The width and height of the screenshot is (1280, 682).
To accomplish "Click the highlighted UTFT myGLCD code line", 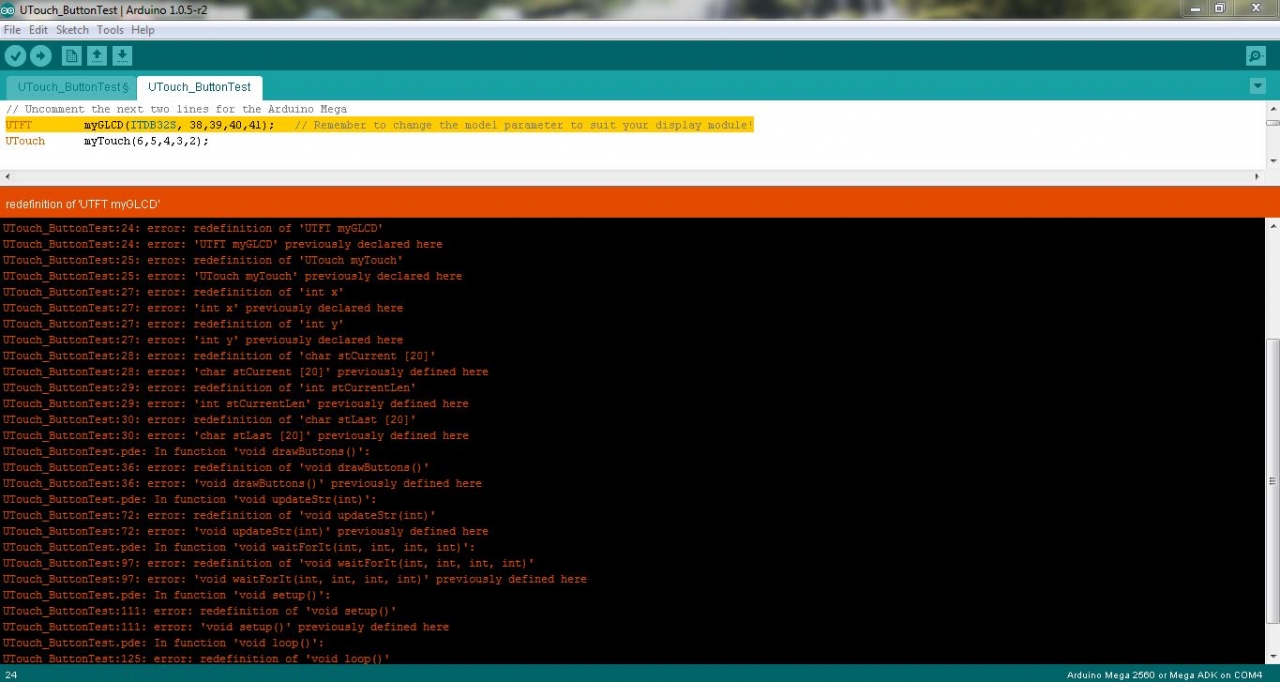I will coord(378,125).
